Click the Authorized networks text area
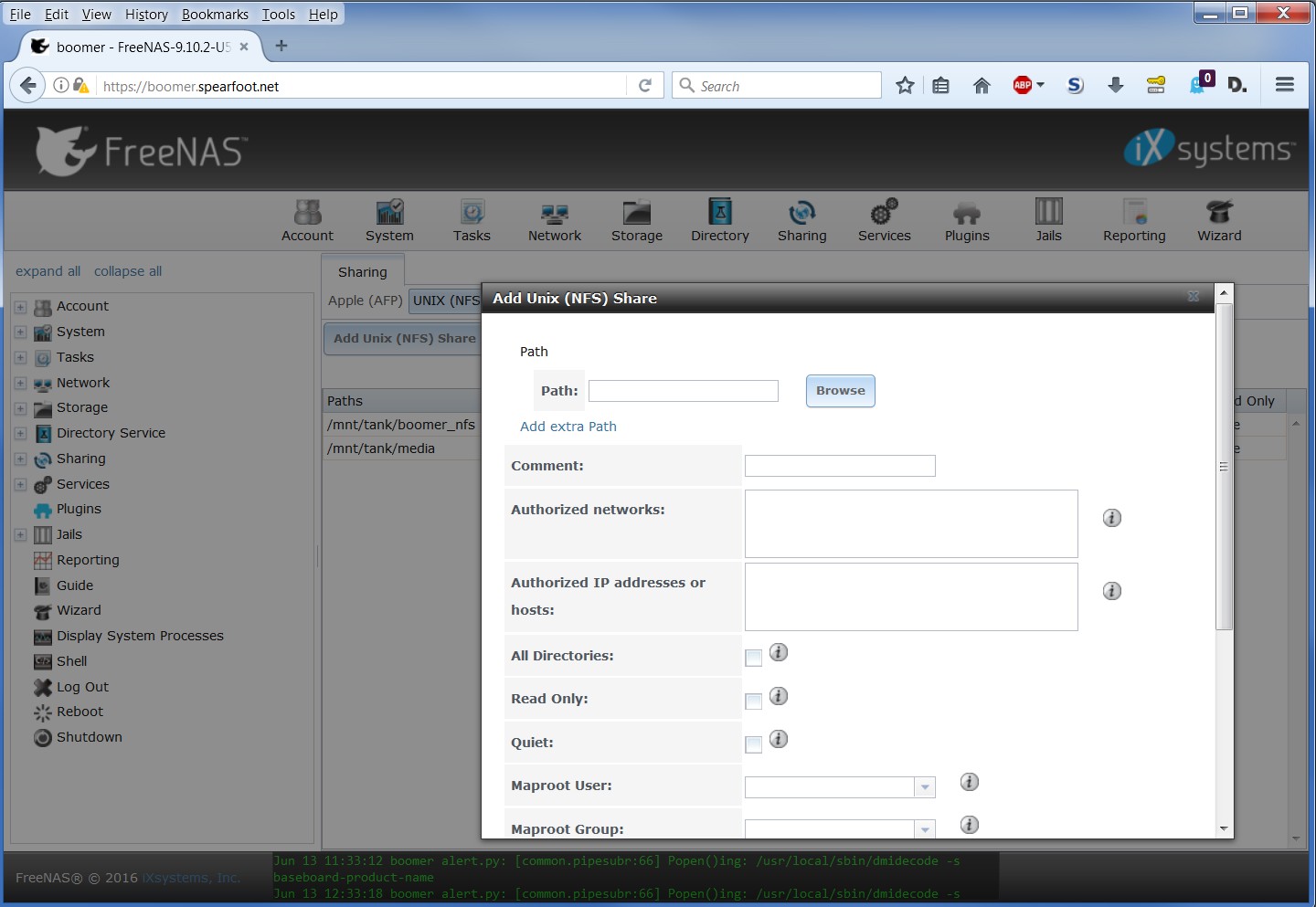Viewport: 1316px width, 907px height. (911, 523)
